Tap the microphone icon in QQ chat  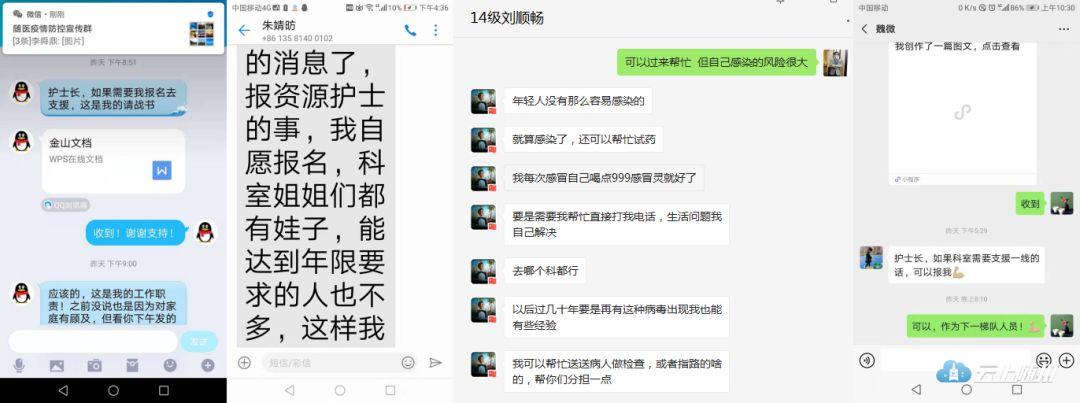[x=19, y=366]
